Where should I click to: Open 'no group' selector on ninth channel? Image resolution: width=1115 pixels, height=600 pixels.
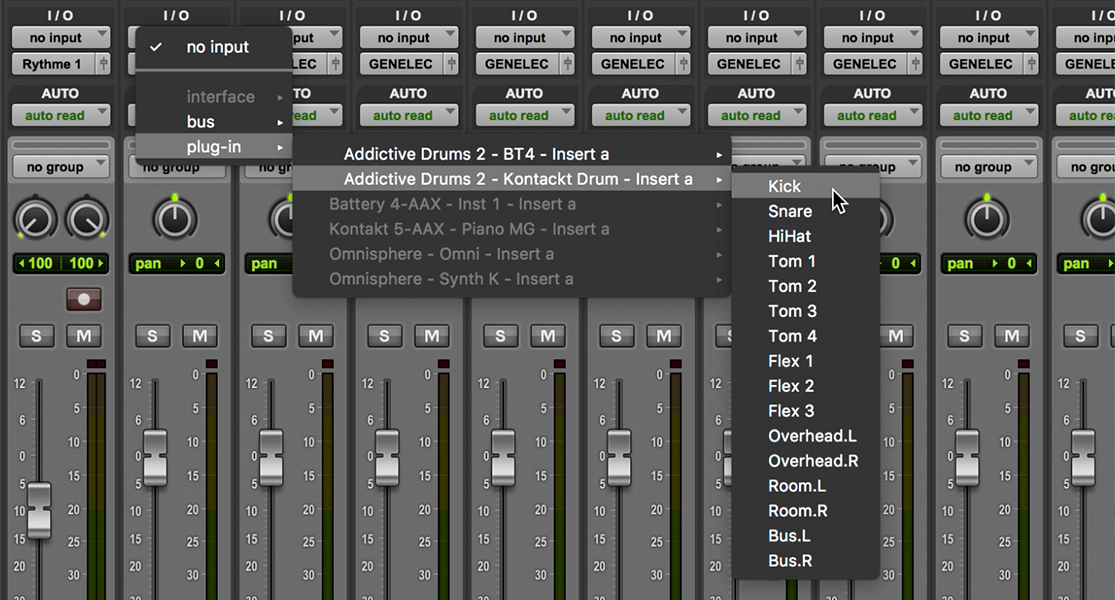pos(988,167)
